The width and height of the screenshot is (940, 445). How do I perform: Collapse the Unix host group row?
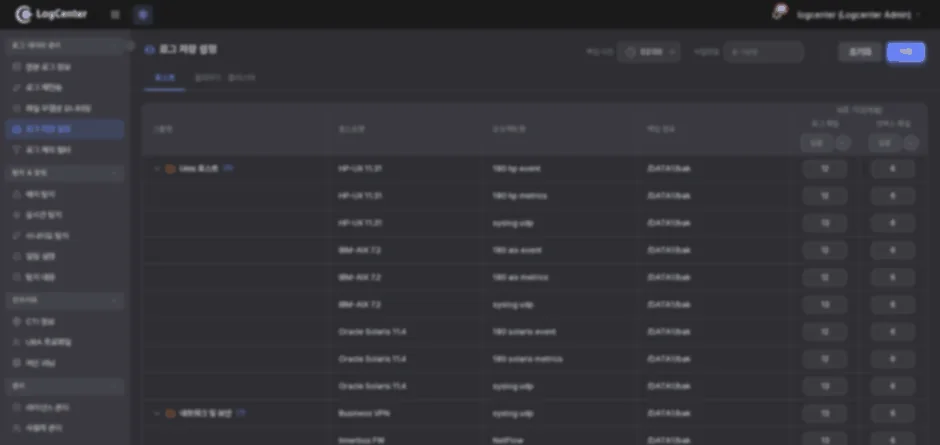click(x=157, y=169)
